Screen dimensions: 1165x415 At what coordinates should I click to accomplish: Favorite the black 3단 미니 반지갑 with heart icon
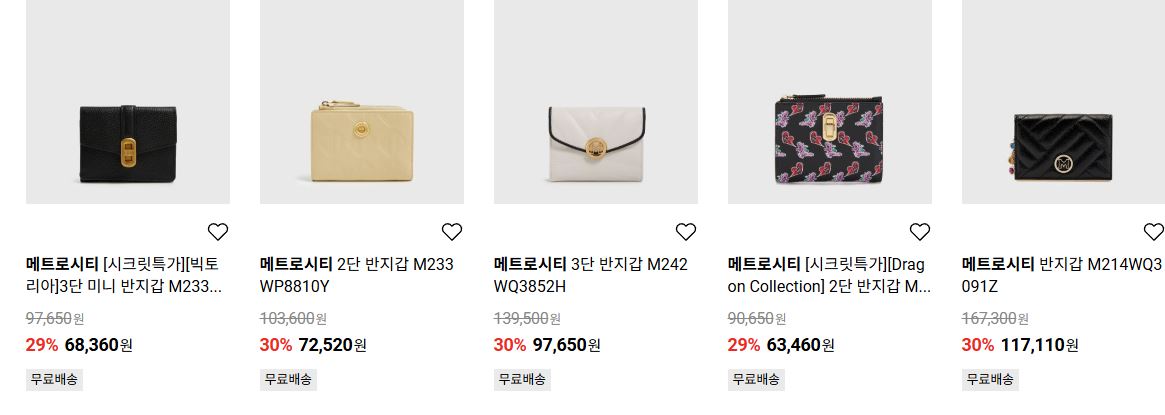[218, 232]
